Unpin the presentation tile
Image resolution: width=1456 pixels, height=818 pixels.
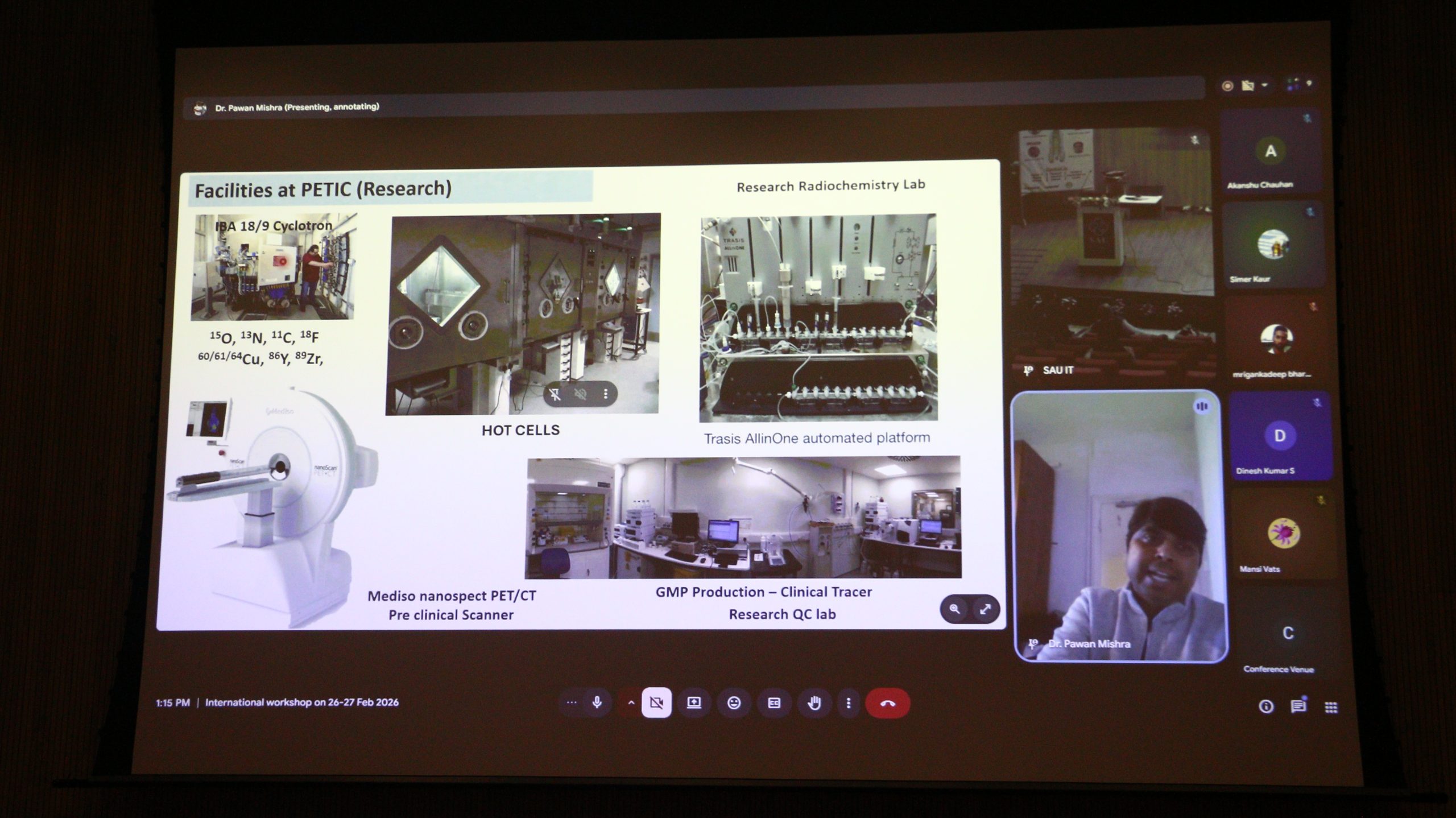[555, 394]
